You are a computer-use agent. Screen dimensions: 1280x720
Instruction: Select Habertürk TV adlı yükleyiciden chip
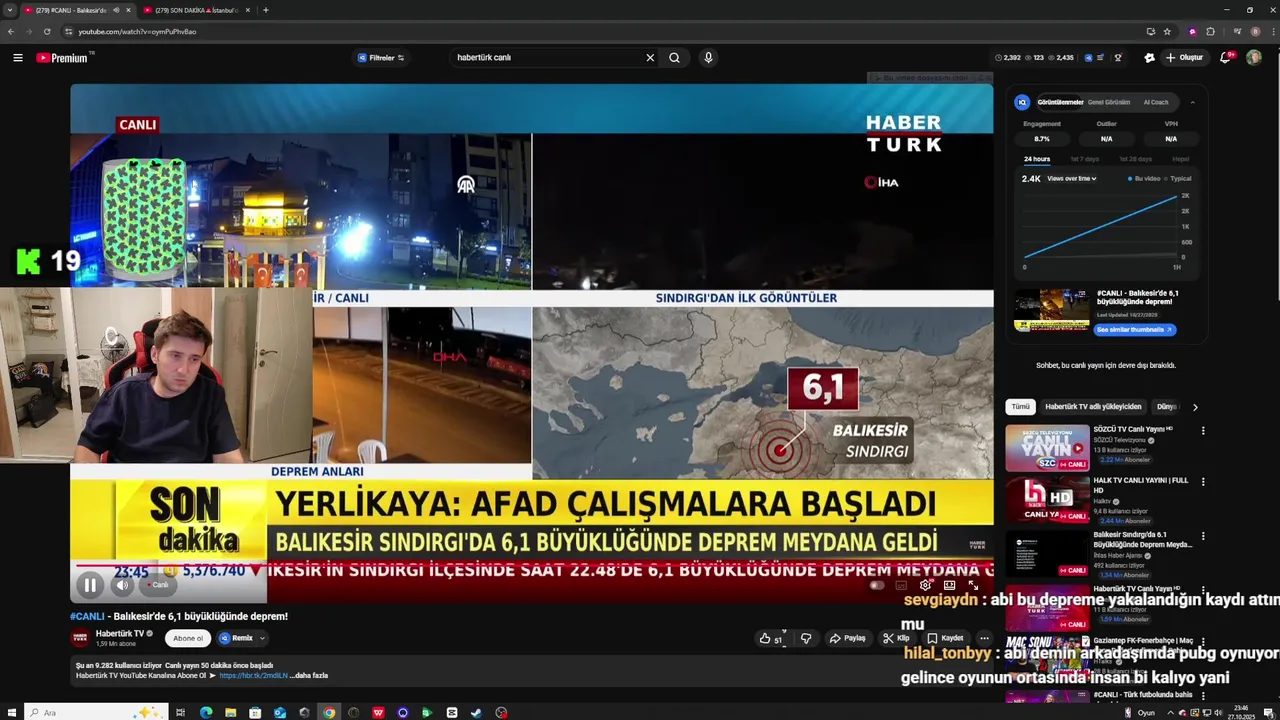pos(1093,407)
